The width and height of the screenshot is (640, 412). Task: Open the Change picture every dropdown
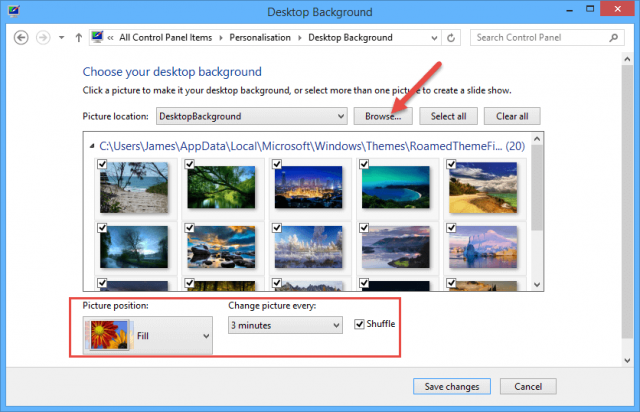(285, 325)
